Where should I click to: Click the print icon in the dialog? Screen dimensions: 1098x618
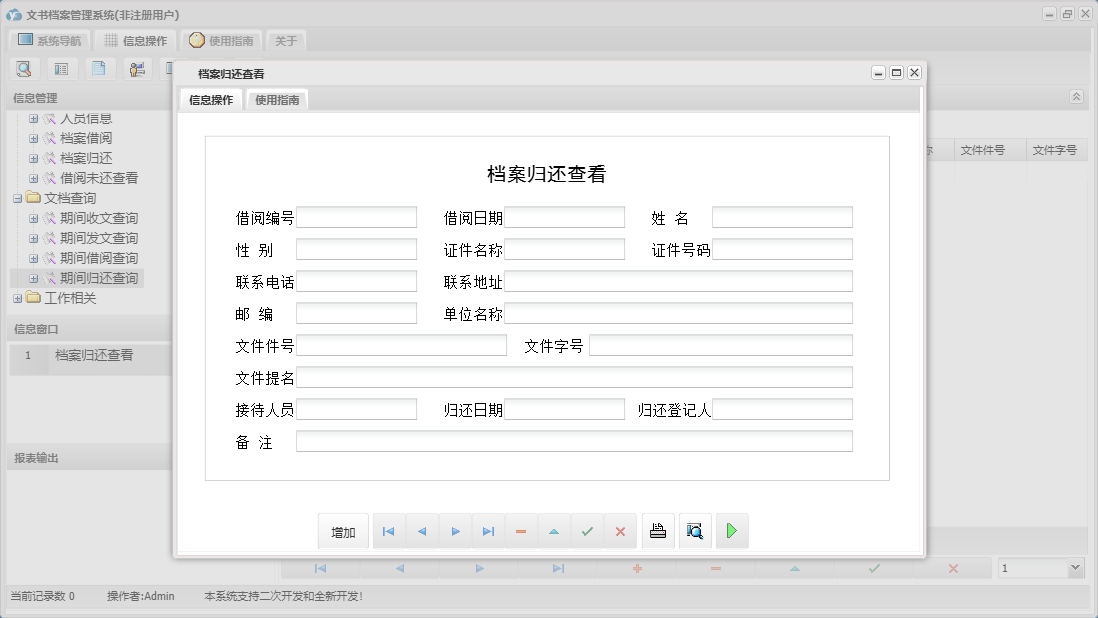pyautogui.click(x=658, y=531)
